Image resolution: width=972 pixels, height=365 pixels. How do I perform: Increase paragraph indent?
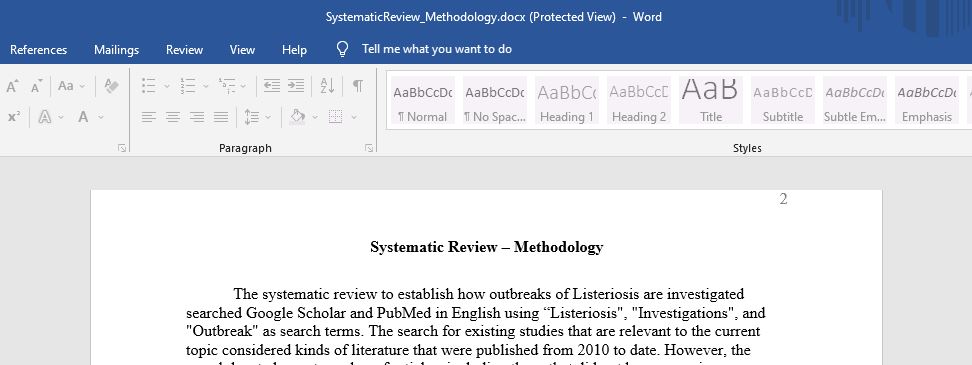tap(296, 86)
